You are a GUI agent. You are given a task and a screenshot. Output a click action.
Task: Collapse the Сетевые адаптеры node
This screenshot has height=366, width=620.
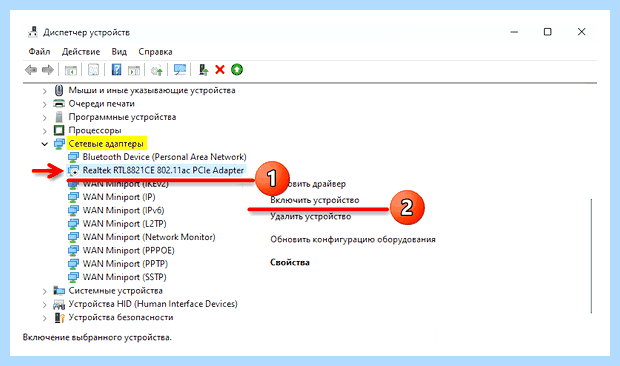click(x=44, y=144)
